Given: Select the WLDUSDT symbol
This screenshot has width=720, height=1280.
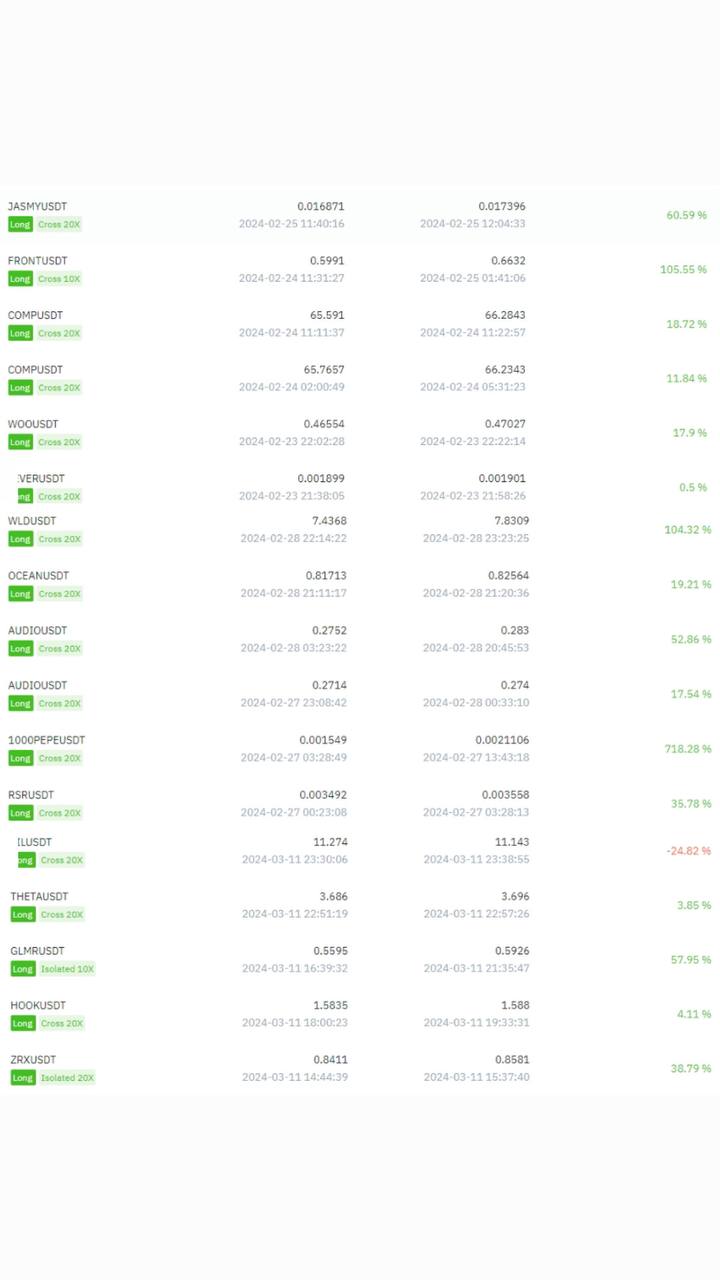Looking at the screenshot, I should click(32, 521).
